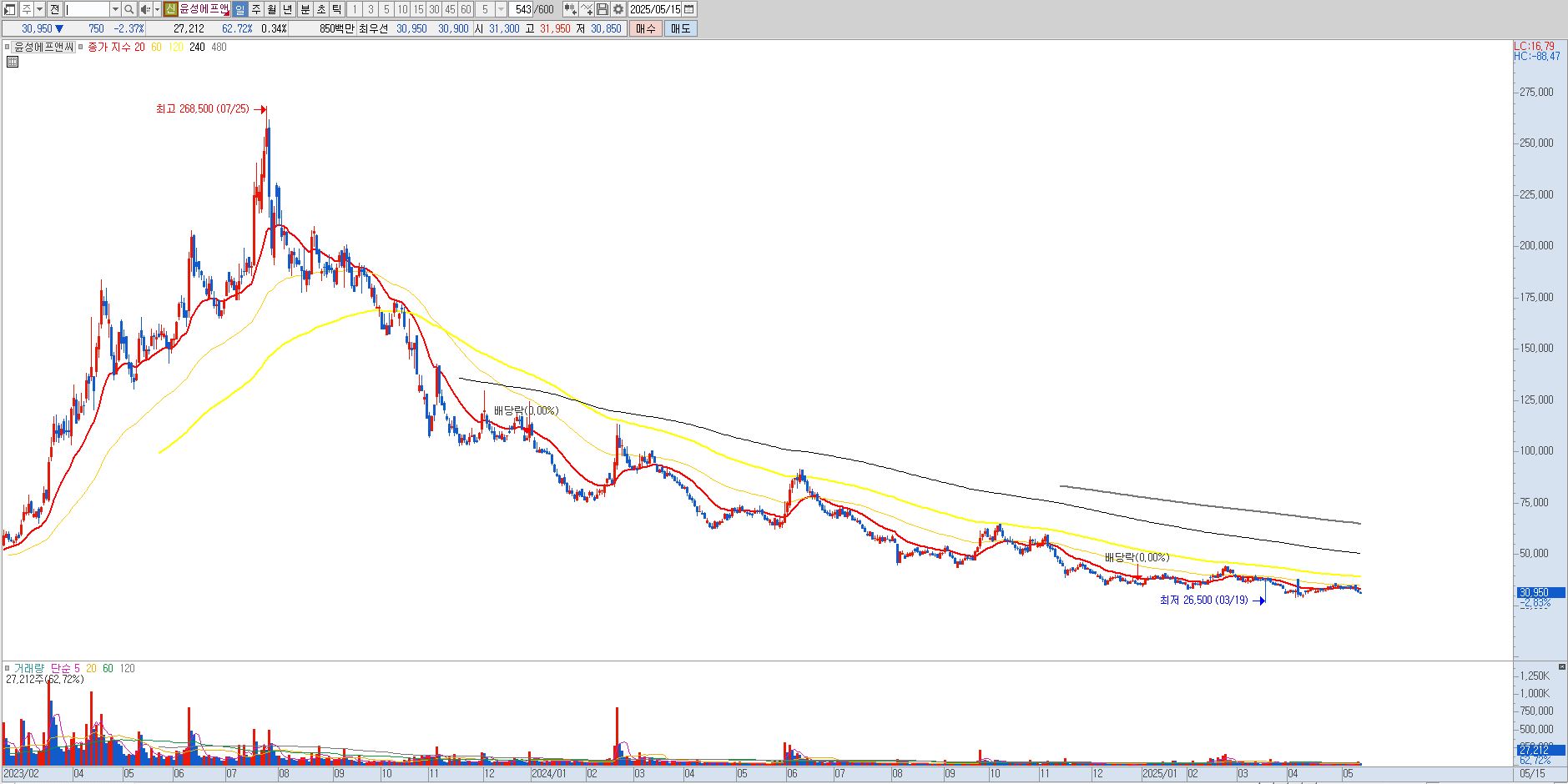Expand the dropdown arrow next to speaker icon
Screen dimensions: 1568x784
pos(157,9)
